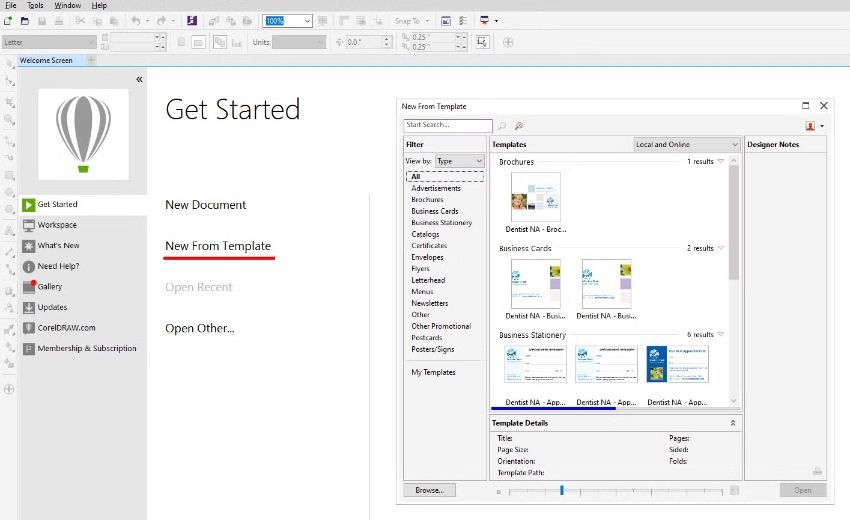850x520 pixels.
Task: Open the Help menu
Action: 99,5
